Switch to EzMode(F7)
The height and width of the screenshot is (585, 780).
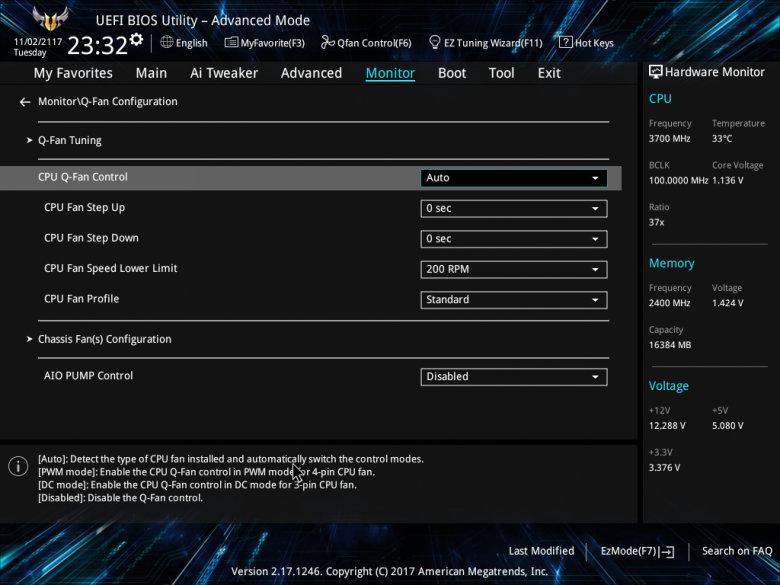637,551
